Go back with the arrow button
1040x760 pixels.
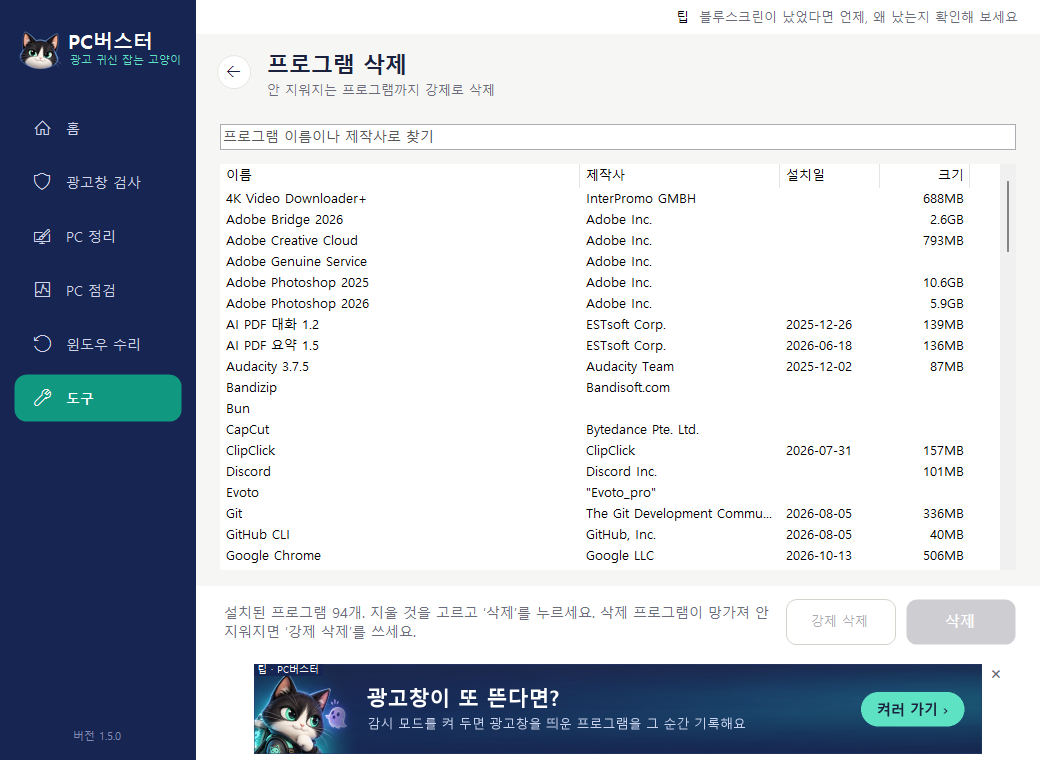pos(233,72)
